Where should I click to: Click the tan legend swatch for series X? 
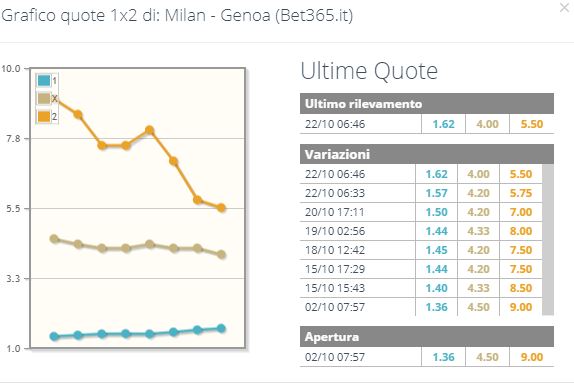[44, 98]
